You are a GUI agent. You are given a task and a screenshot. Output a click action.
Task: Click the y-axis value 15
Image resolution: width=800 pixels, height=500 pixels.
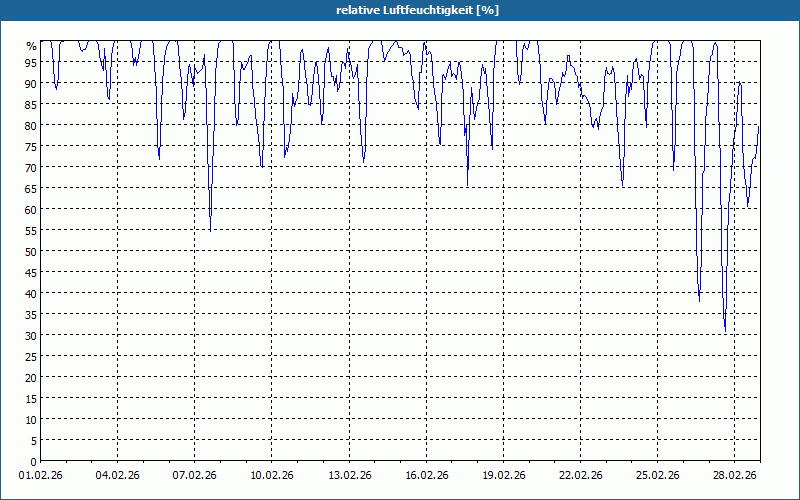coord(31,398)
